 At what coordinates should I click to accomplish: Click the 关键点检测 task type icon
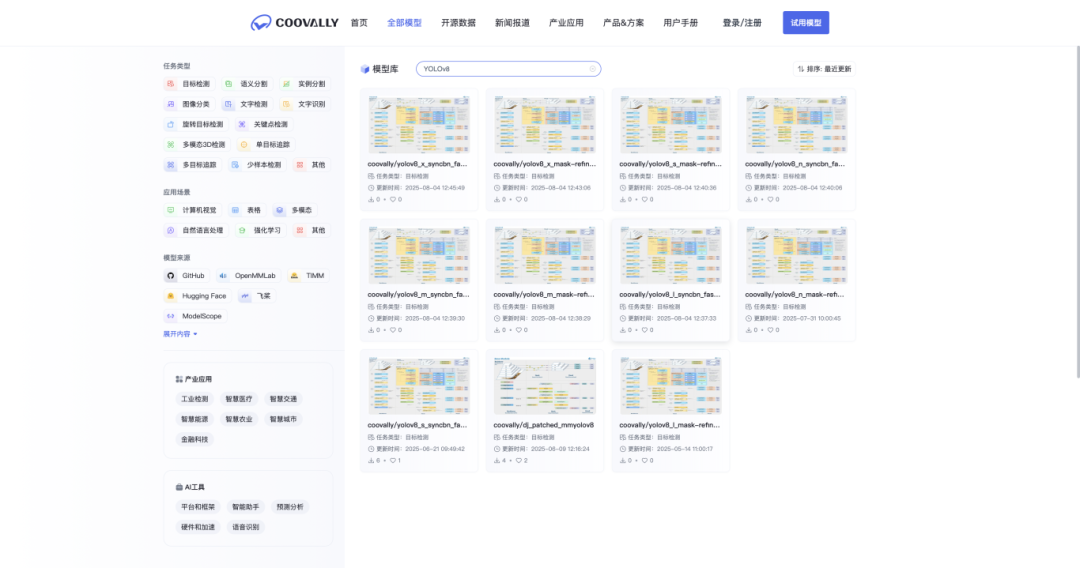242,125
